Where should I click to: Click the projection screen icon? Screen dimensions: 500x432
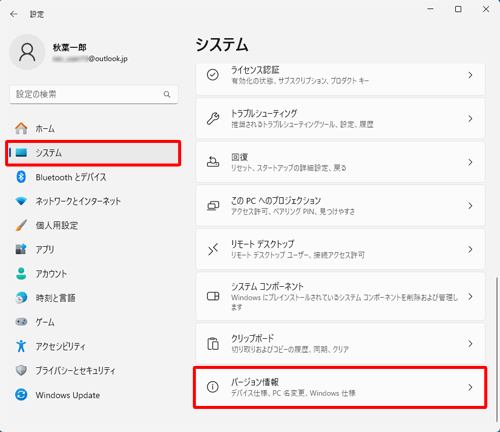[213, 206]
